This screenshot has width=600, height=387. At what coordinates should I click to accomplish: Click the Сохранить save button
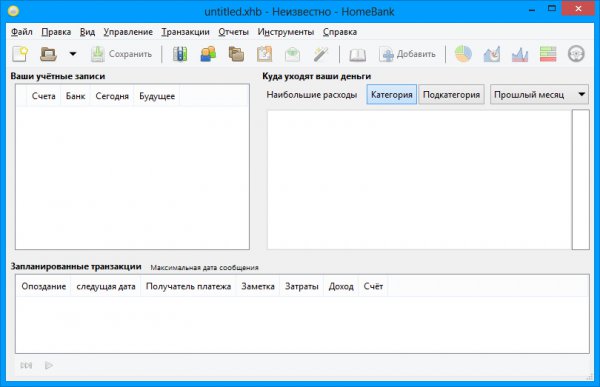click(121, 54)
